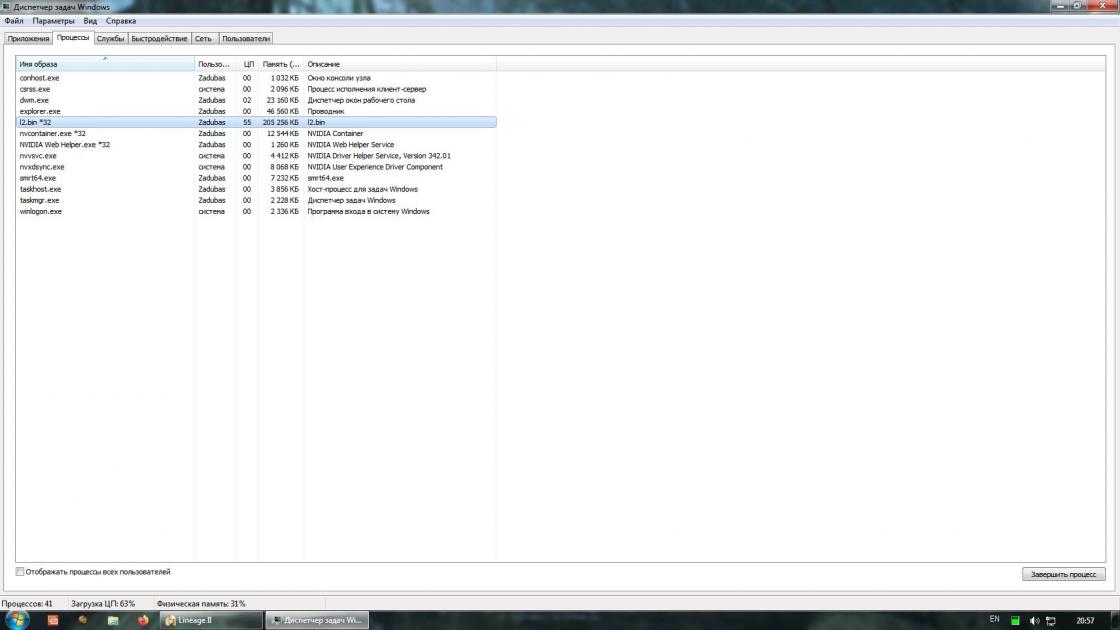Enable 'Отображать процессы всех пользователей' checkbox
This screenshot has height=630, width=1120.
pos(20,572)
